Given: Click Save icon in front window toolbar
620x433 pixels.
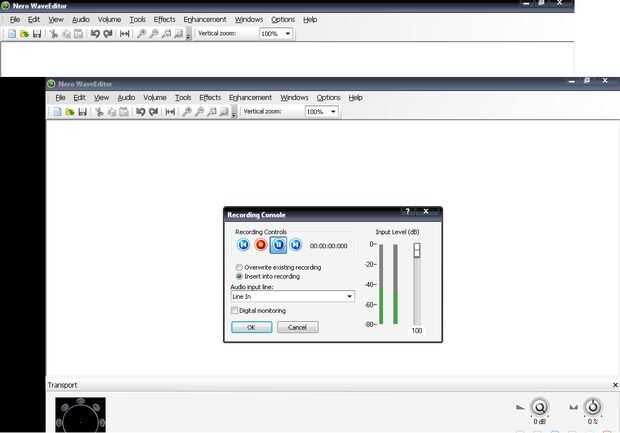Looking at the screenshot, I should [x=82, y=112].
